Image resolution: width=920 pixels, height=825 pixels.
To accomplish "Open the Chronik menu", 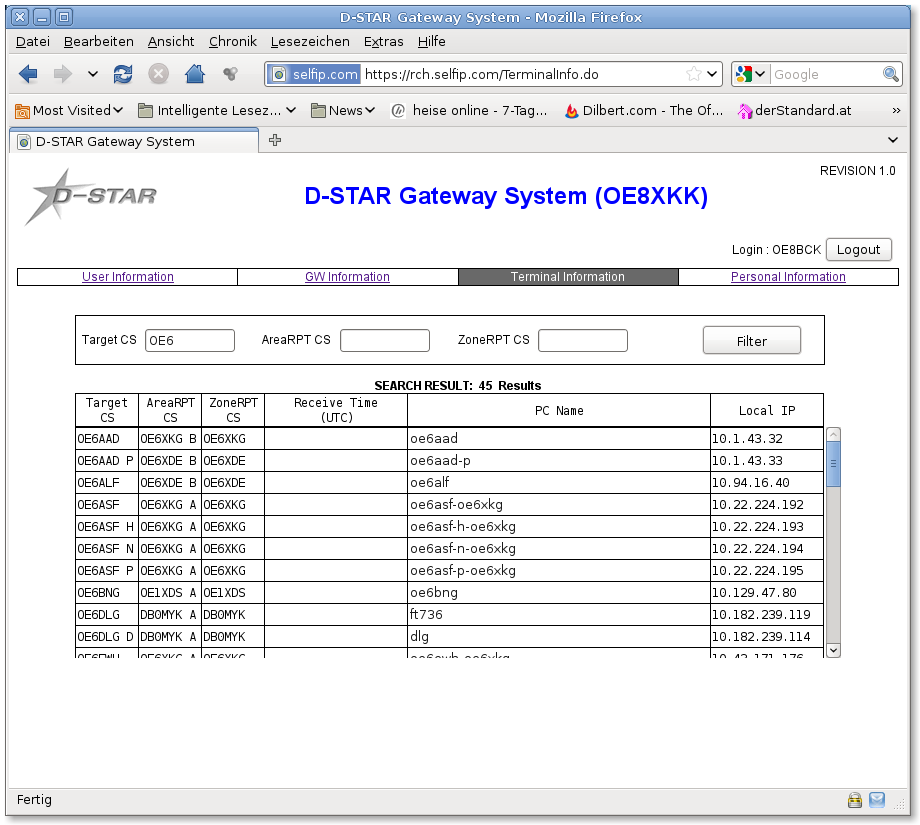I will 233,42.
